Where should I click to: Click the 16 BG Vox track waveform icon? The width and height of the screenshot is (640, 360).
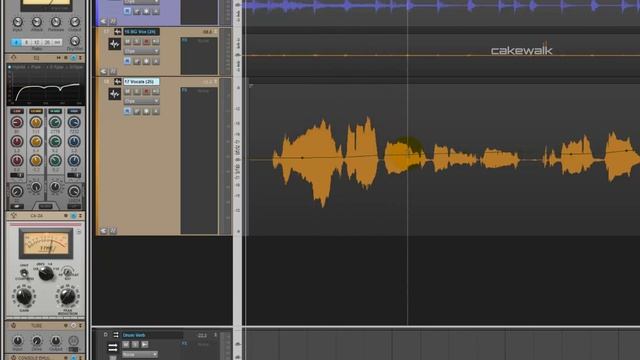(x=115, y=44)
